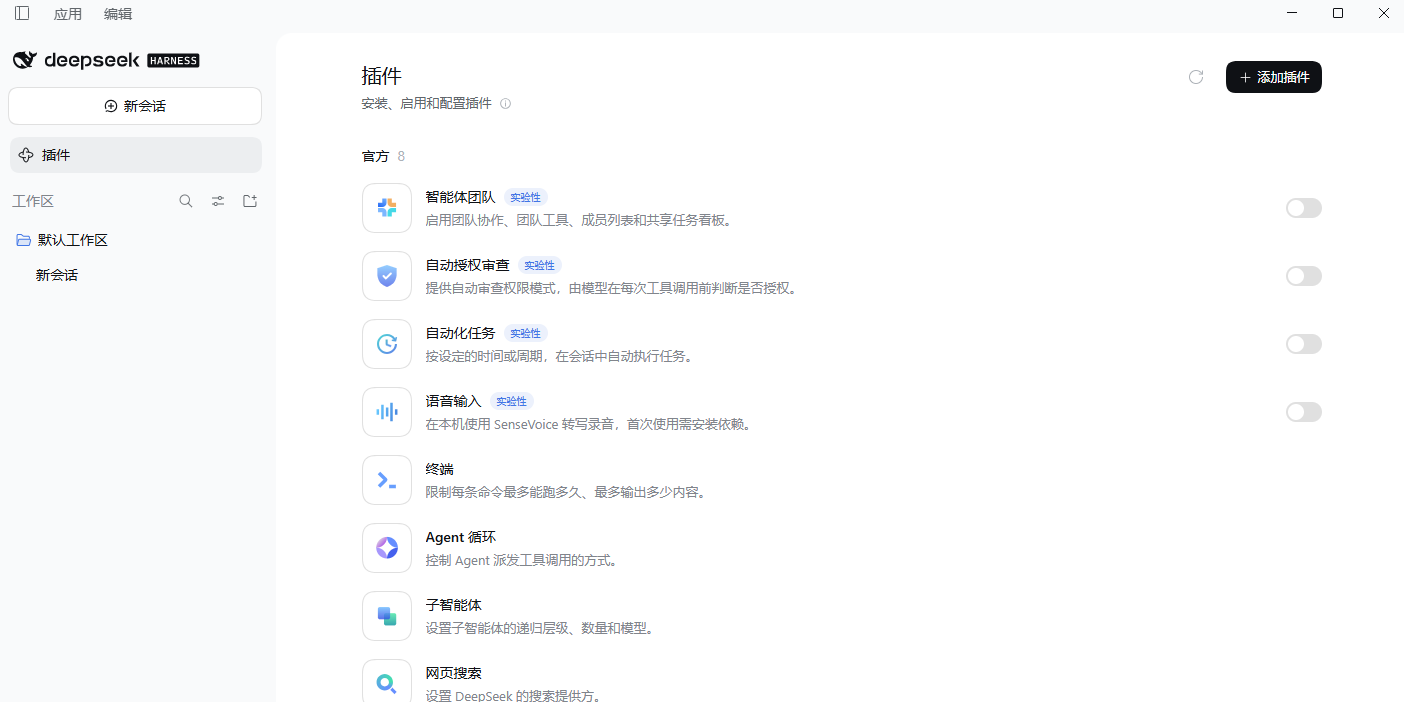
Task: Click the 网页搜索 magnifier icon
Action: [x=387, y=682]
